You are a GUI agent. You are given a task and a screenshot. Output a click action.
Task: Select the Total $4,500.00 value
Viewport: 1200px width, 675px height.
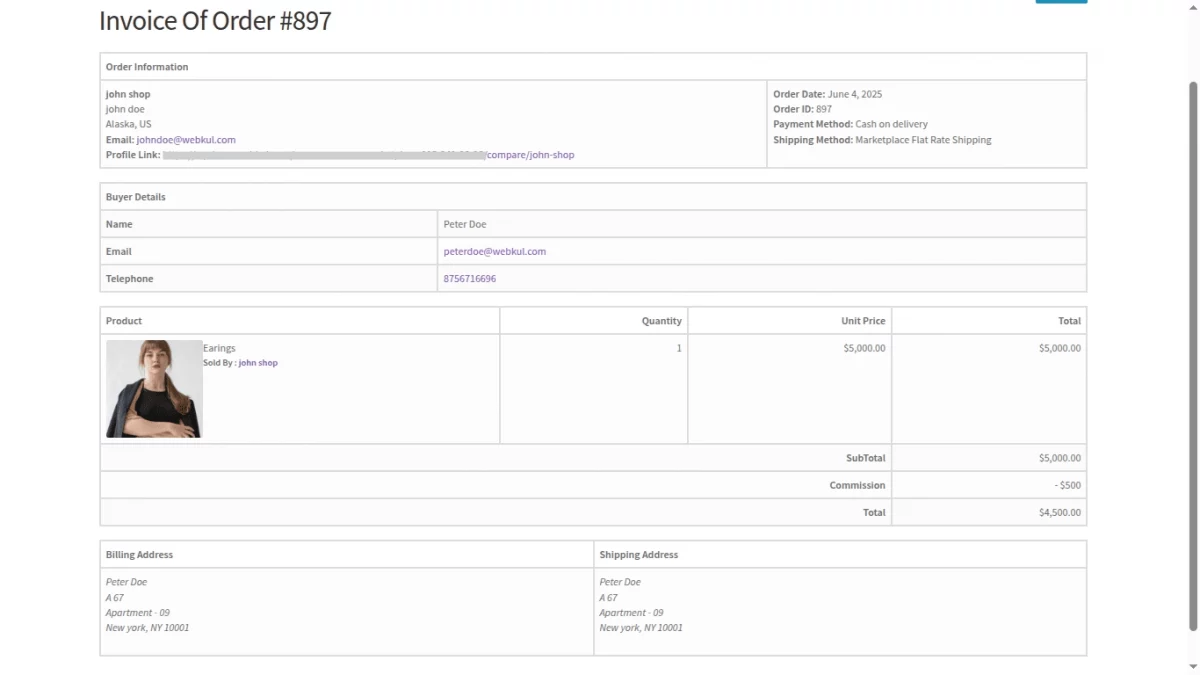coord(1058,511)
